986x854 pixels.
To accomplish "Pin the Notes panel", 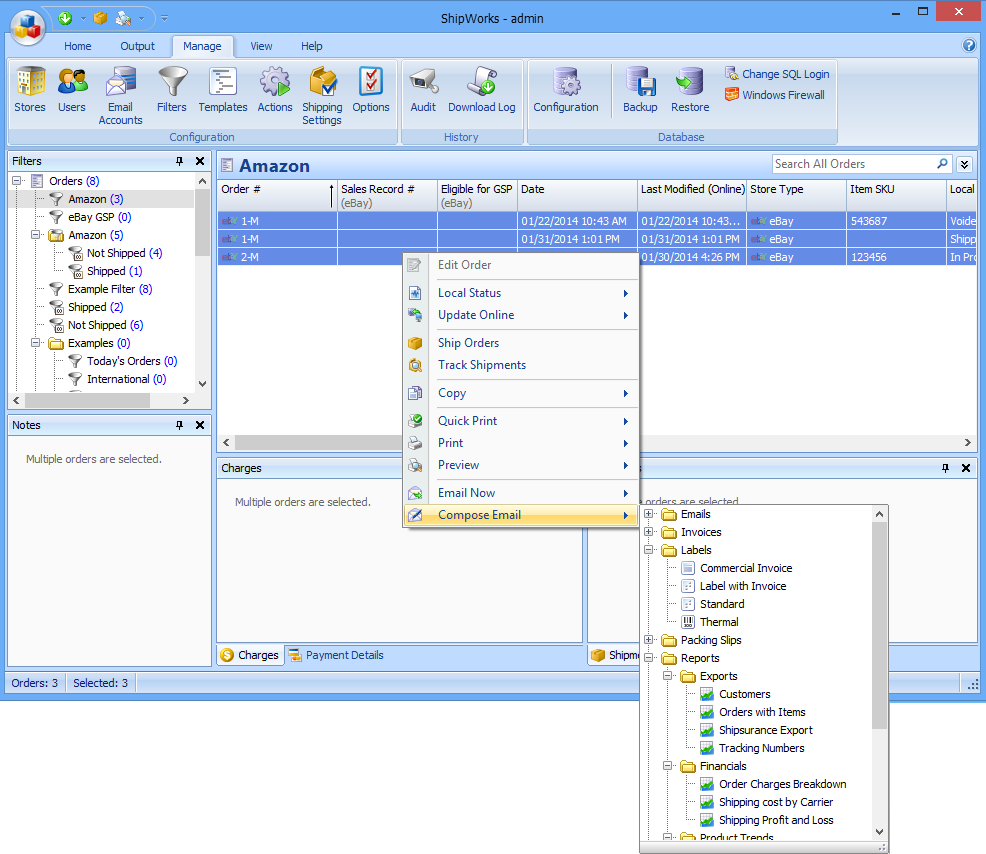I will tap(179, 425).
